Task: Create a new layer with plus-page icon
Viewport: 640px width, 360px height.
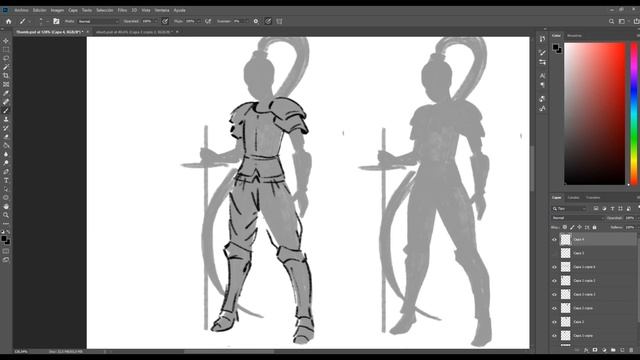Action: (622, 350)
